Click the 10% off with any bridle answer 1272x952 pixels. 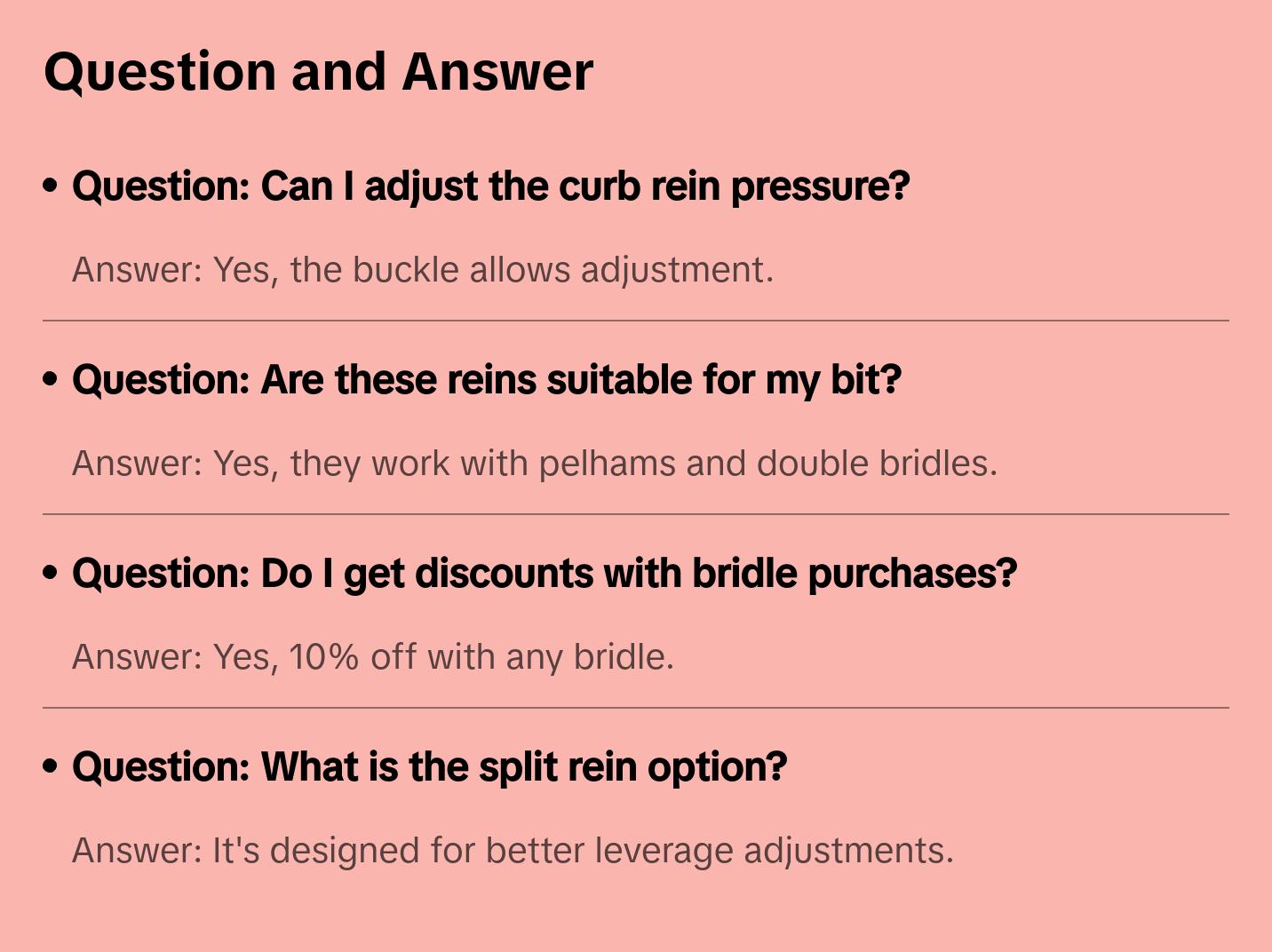coord(373,657)
